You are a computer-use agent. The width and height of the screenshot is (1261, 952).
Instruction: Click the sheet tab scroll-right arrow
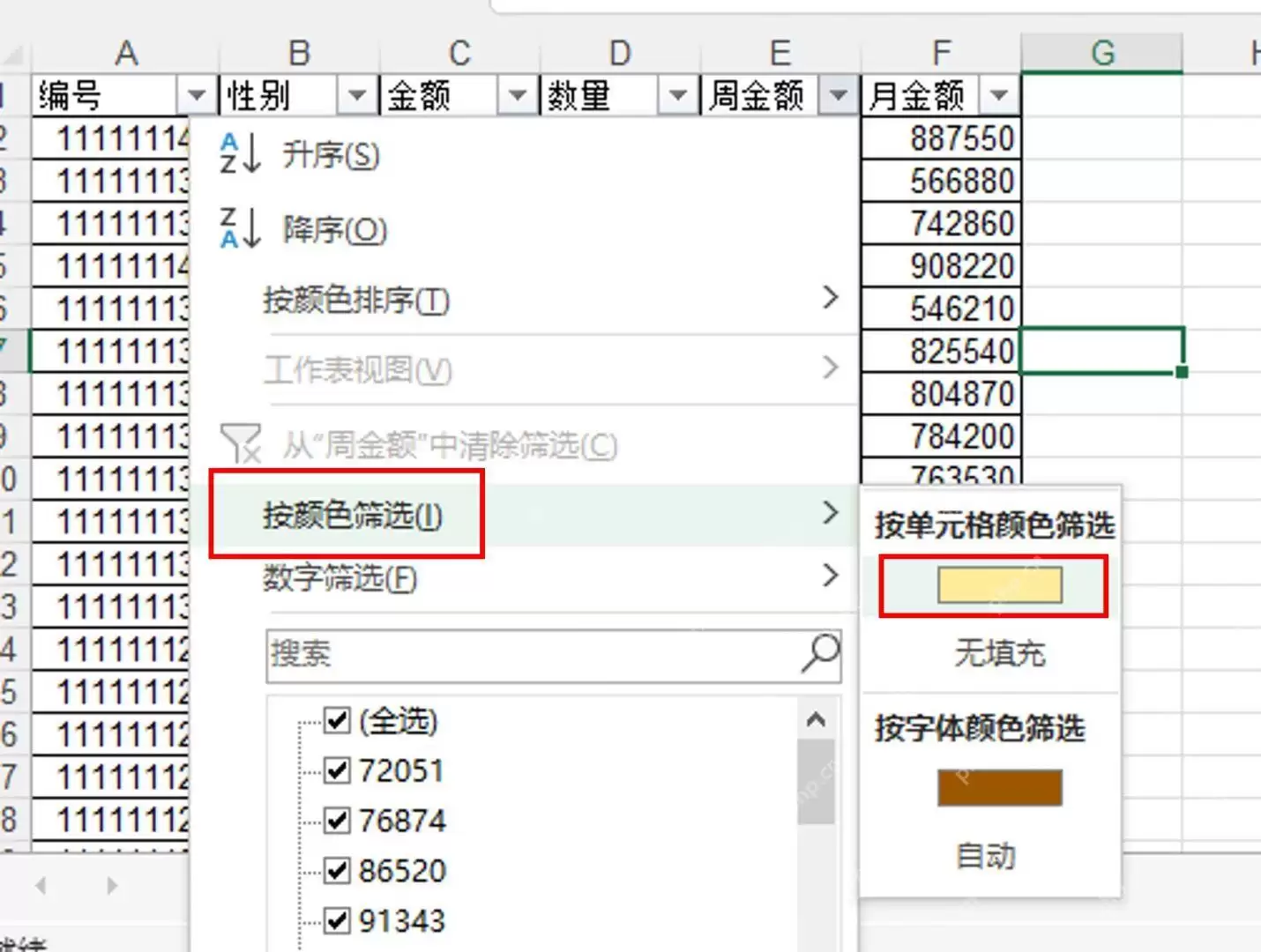tap(111, 885)
